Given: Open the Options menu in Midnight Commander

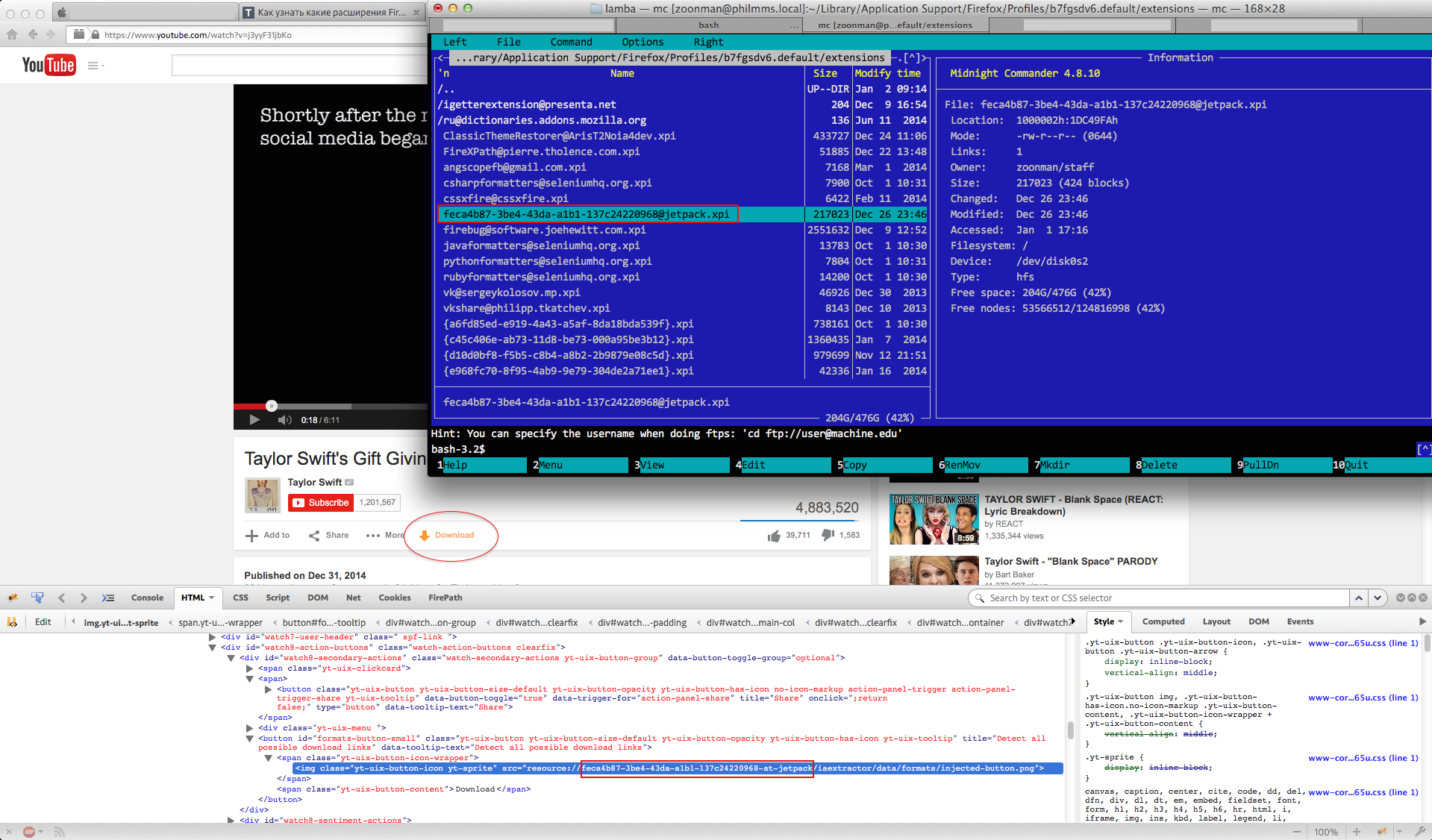Looking at the screenshot, I should coord(642,42).
